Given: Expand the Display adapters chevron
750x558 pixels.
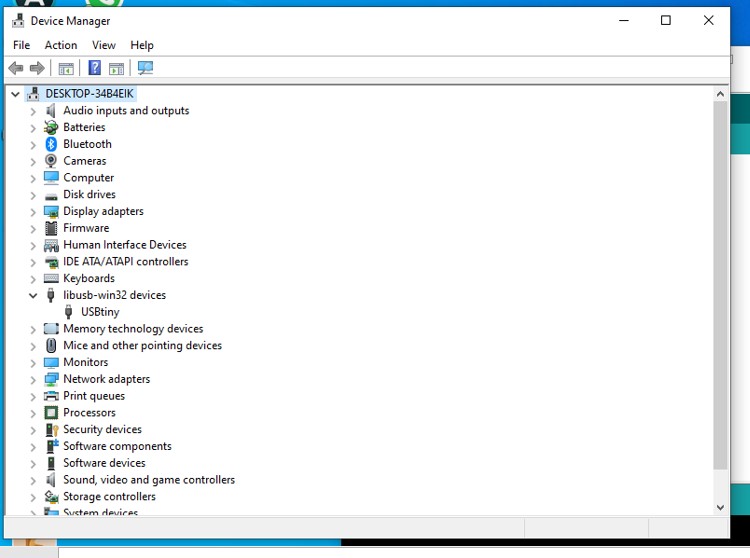Looking at the screenshot, I should pos(33,212).
